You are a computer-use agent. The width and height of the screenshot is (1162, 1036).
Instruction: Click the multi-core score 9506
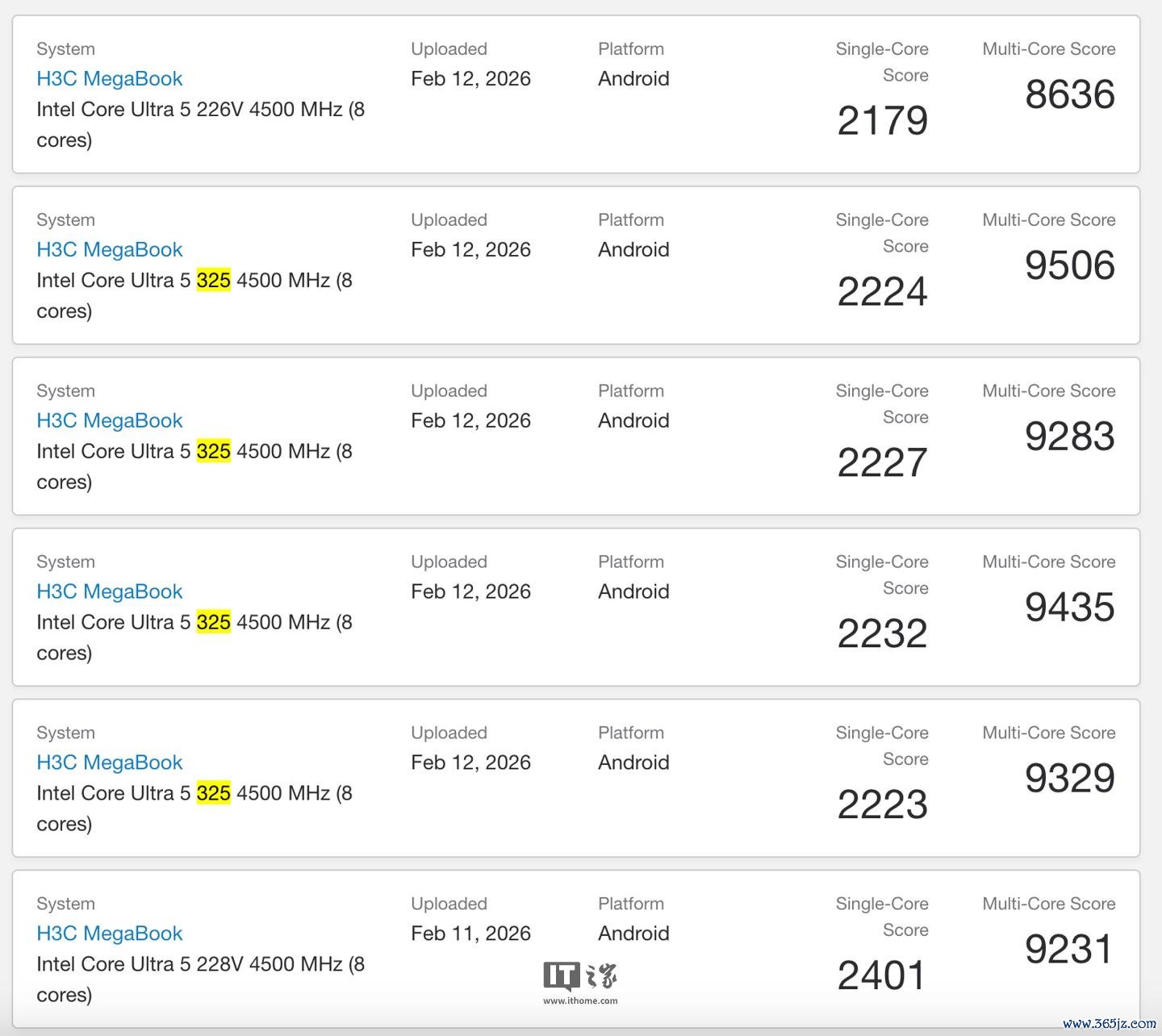[1070, 265]
